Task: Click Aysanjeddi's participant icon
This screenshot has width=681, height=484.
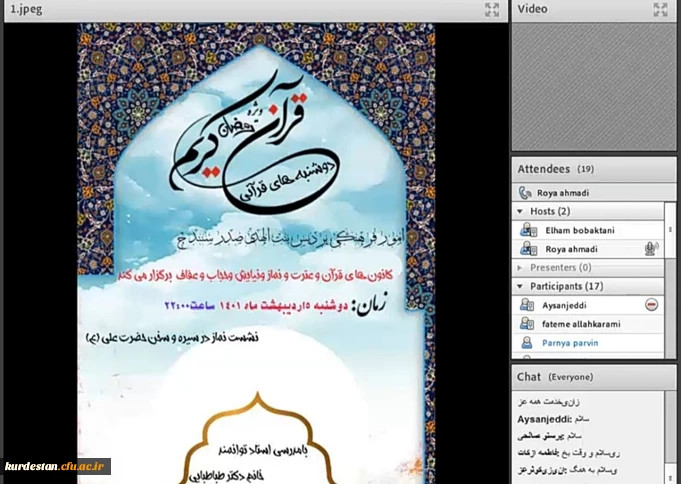Action: pos(527,305)
